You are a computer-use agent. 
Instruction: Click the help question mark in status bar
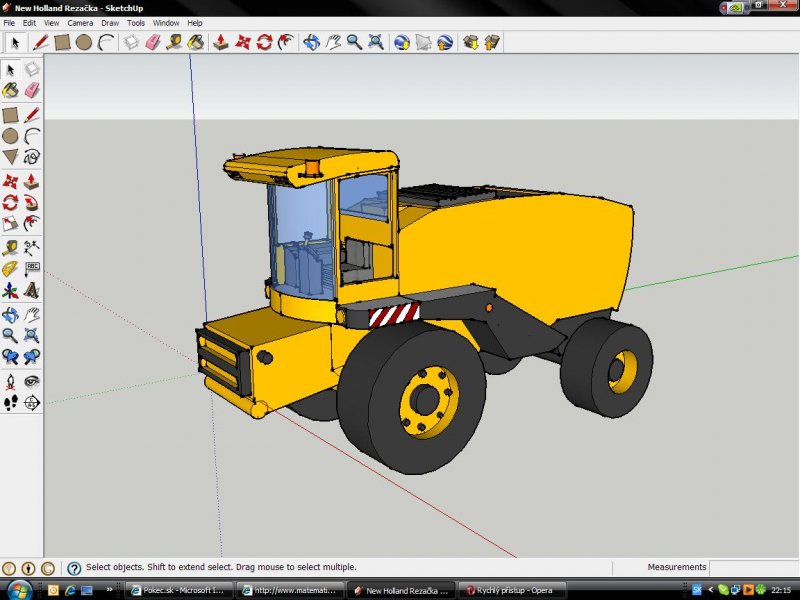point(74,568)
